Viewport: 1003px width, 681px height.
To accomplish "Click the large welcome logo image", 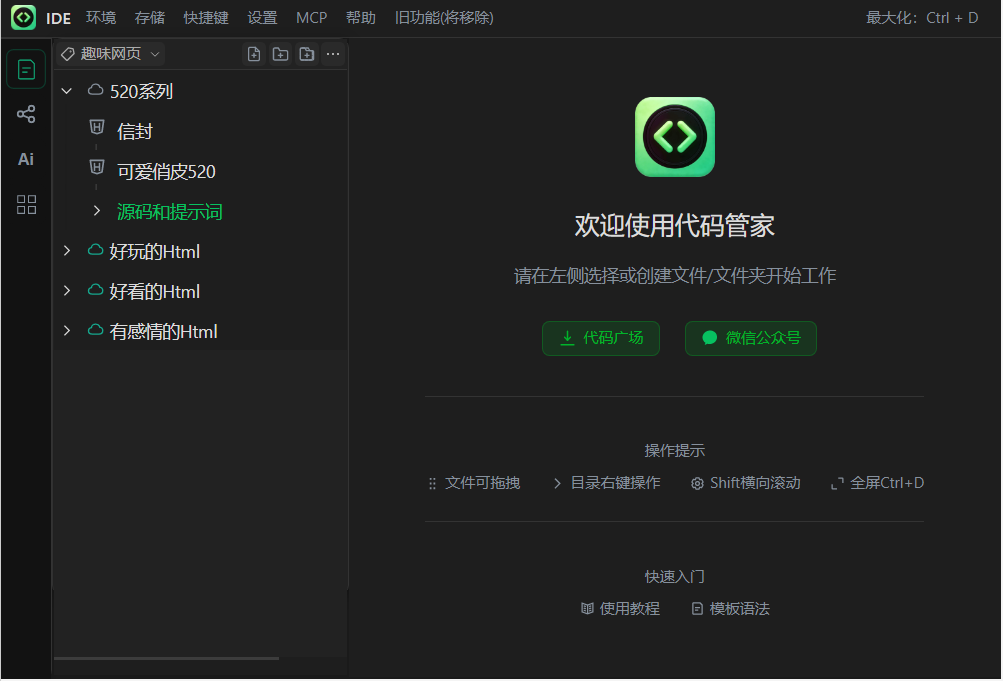I will tap(675, 137).
